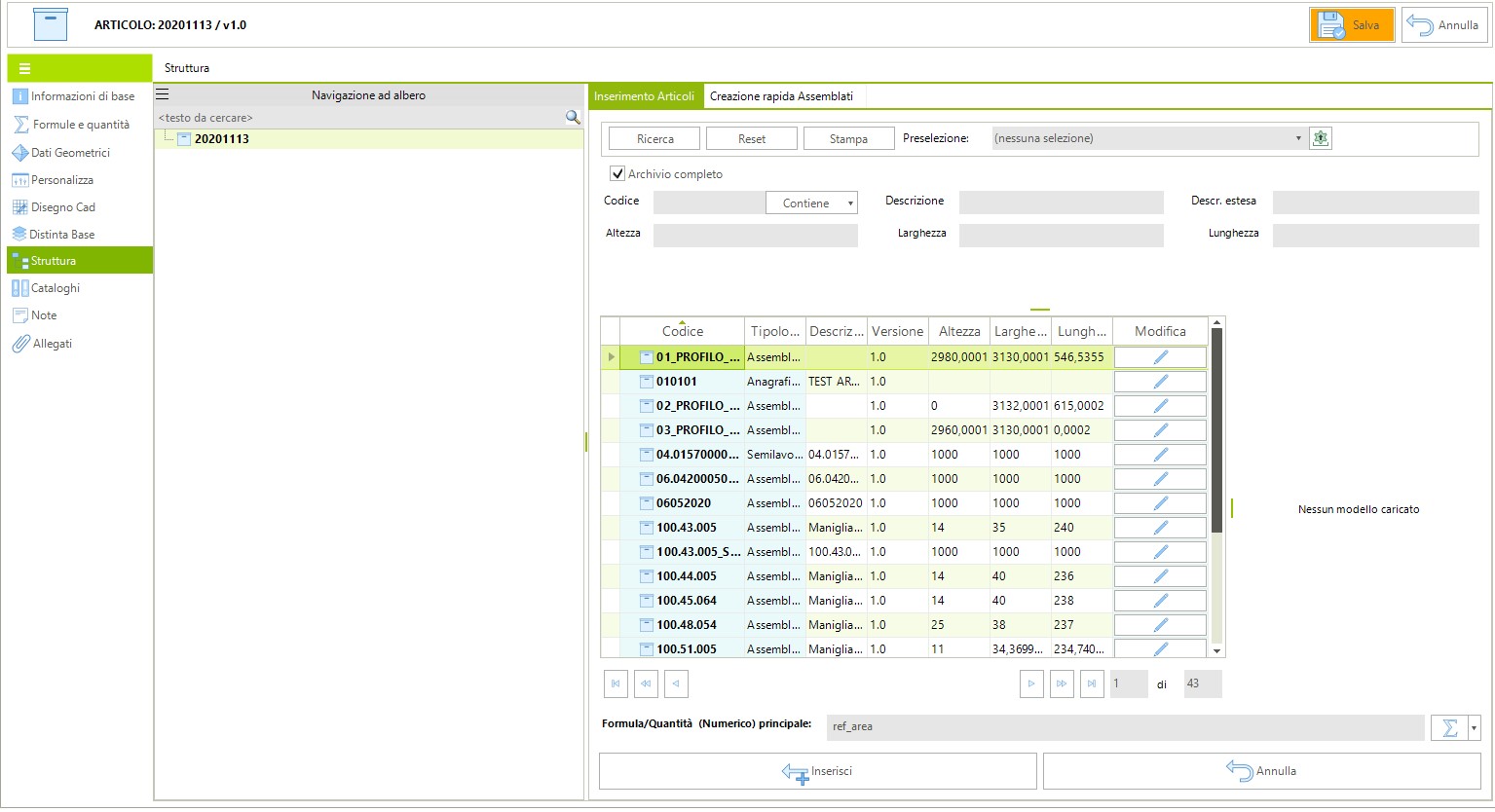This screenshot has width=1495, height=812.
Task: Click the tree search text field
Action: click(x=359, y=118)
